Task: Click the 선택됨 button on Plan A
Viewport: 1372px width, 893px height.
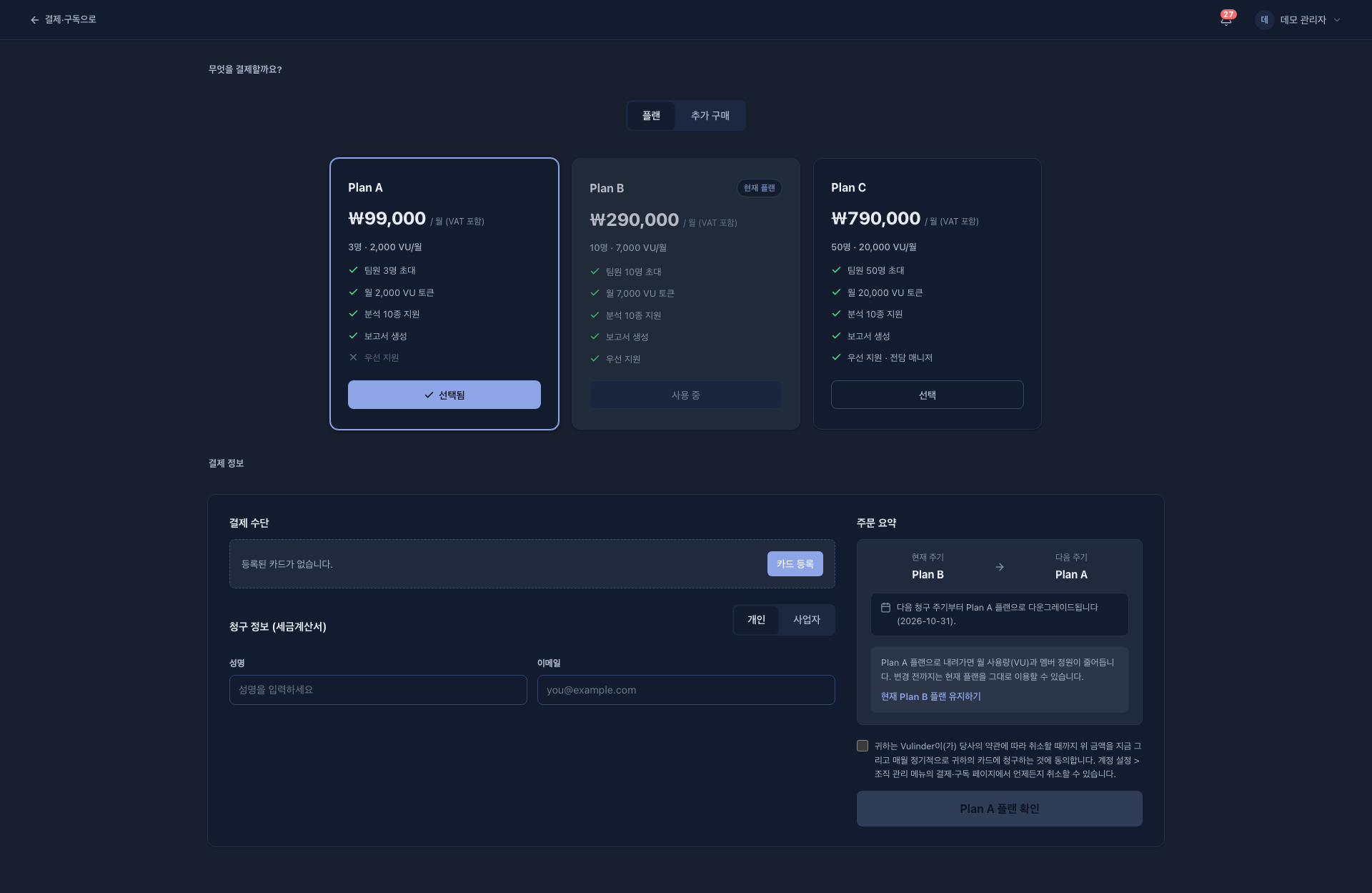Action: pos(444,395)
